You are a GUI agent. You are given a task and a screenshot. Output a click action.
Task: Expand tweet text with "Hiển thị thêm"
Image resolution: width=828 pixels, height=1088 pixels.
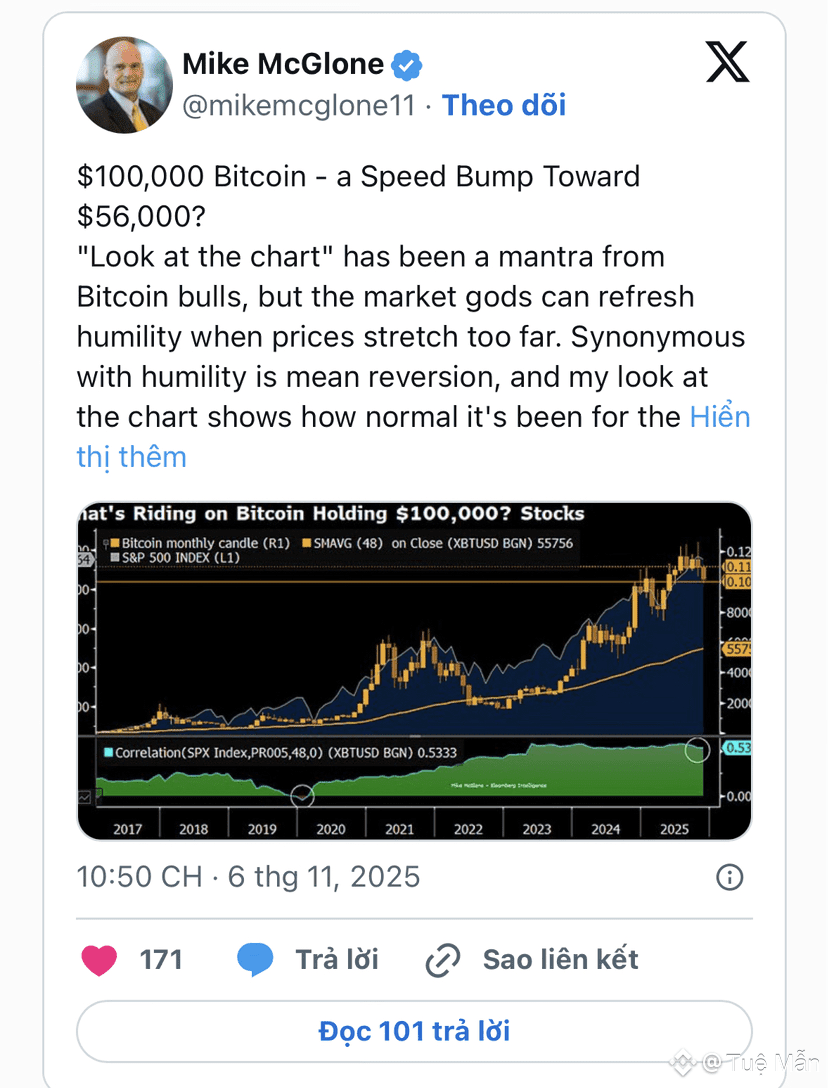point(720,417)
